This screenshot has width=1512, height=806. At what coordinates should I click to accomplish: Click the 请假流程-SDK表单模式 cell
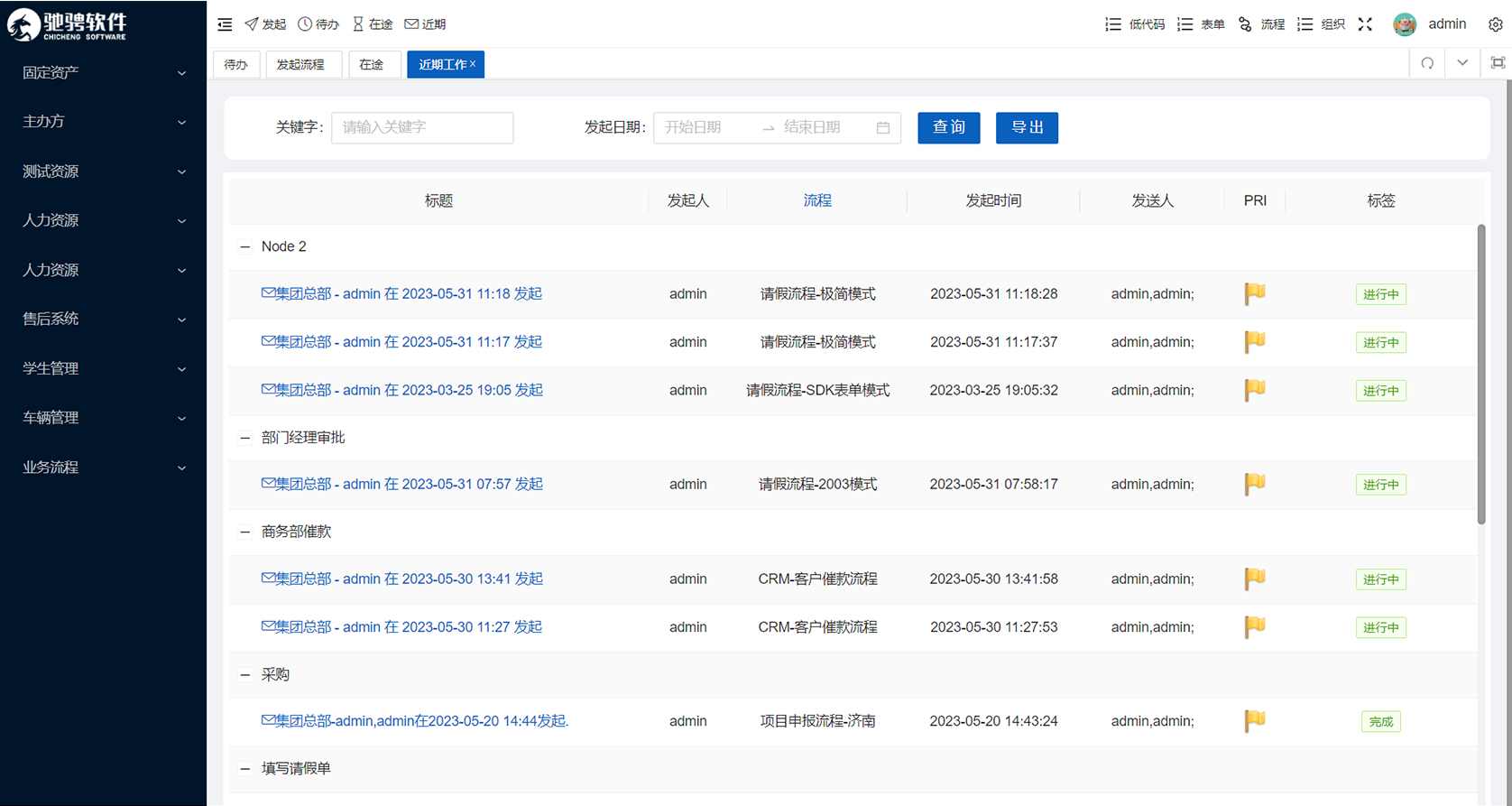click(x=817, y=390)
